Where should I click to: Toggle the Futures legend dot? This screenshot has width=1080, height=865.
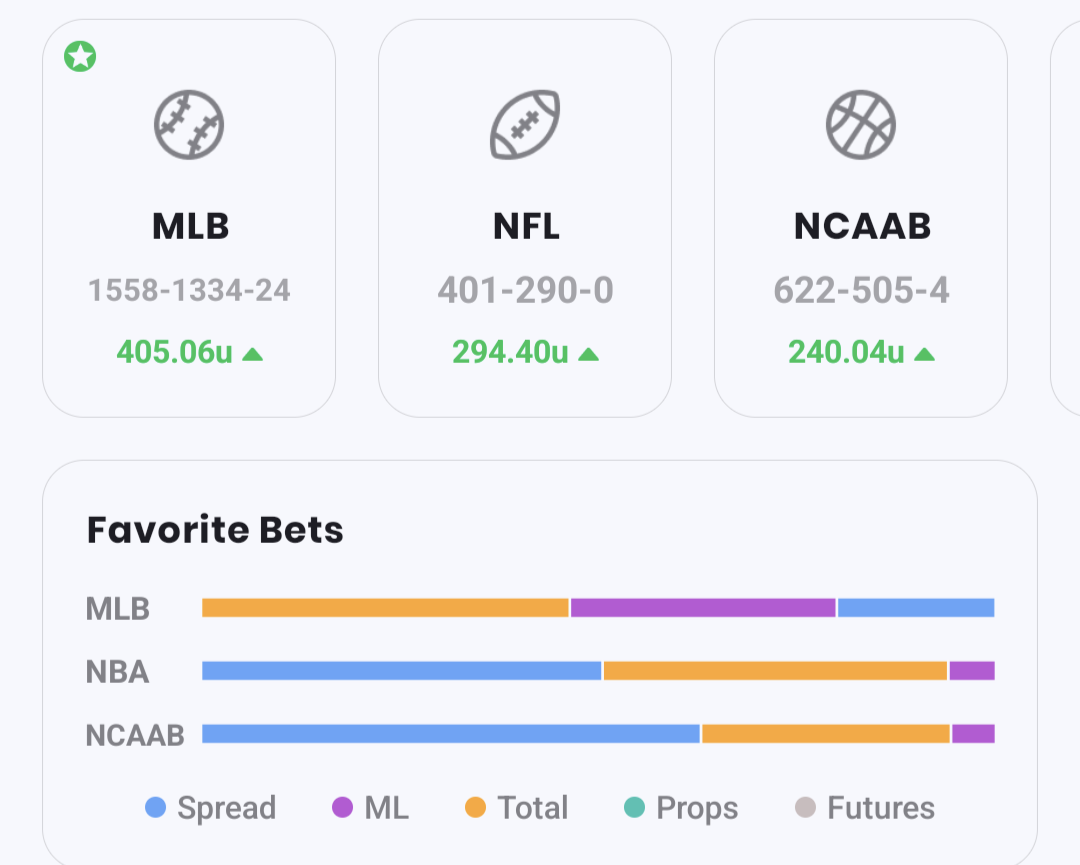pyautogui.click(x=805, y=807)
